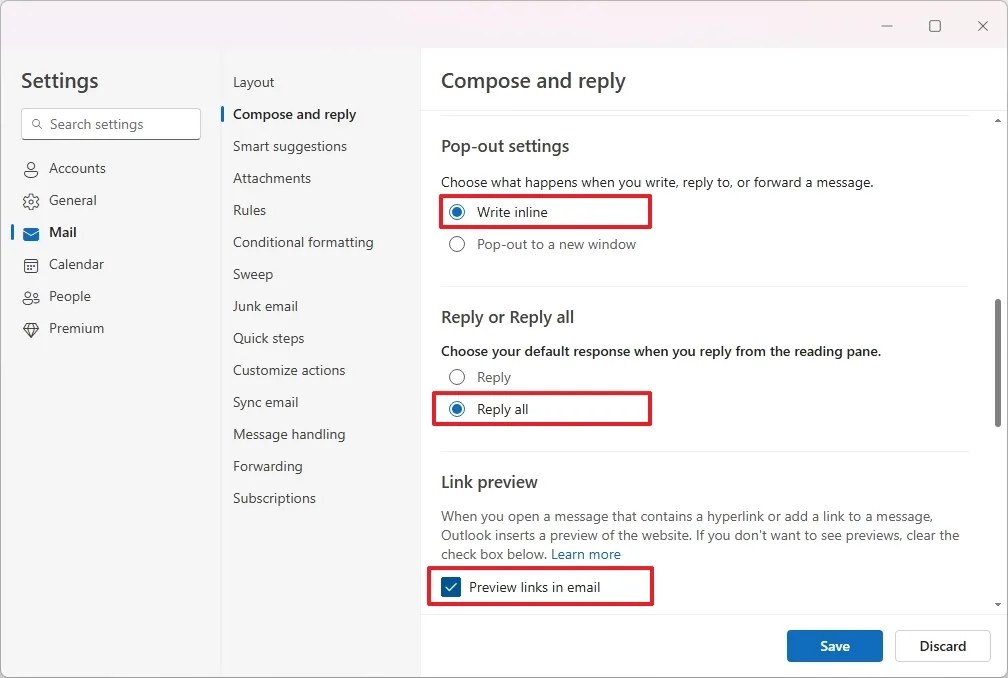Image resolution: width=1008 pixels, height=678 pixels.
Task: Save the compose and reply changes
Action: click(834, 646)
